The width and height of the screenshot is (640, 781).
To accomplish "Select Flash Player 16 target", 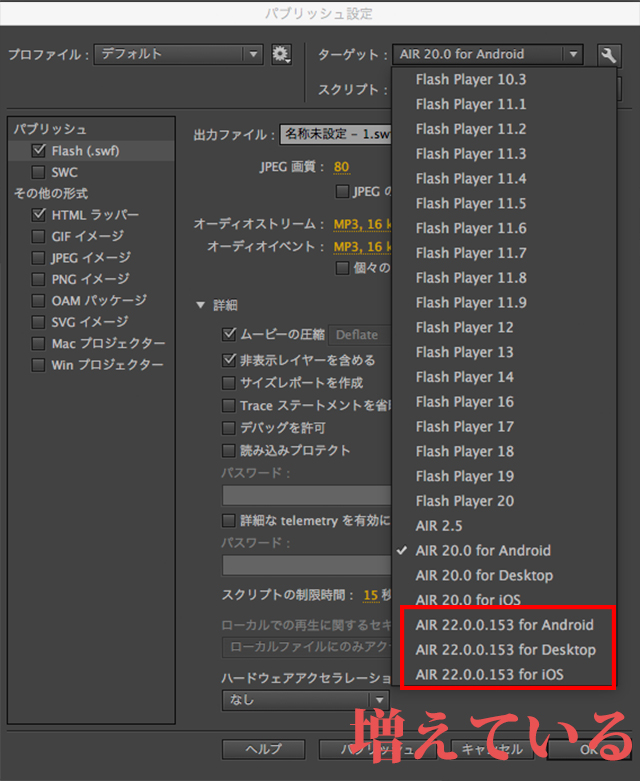I will coord(504,402).
